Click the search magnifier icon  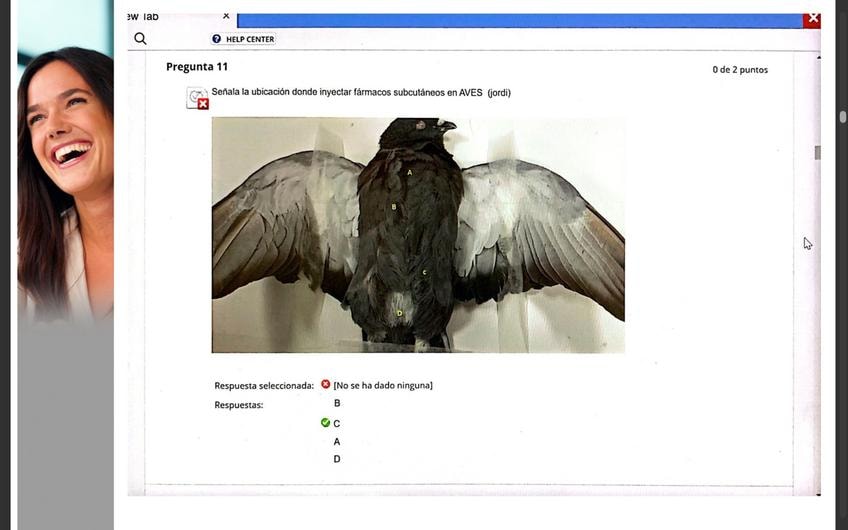(140, 38)
